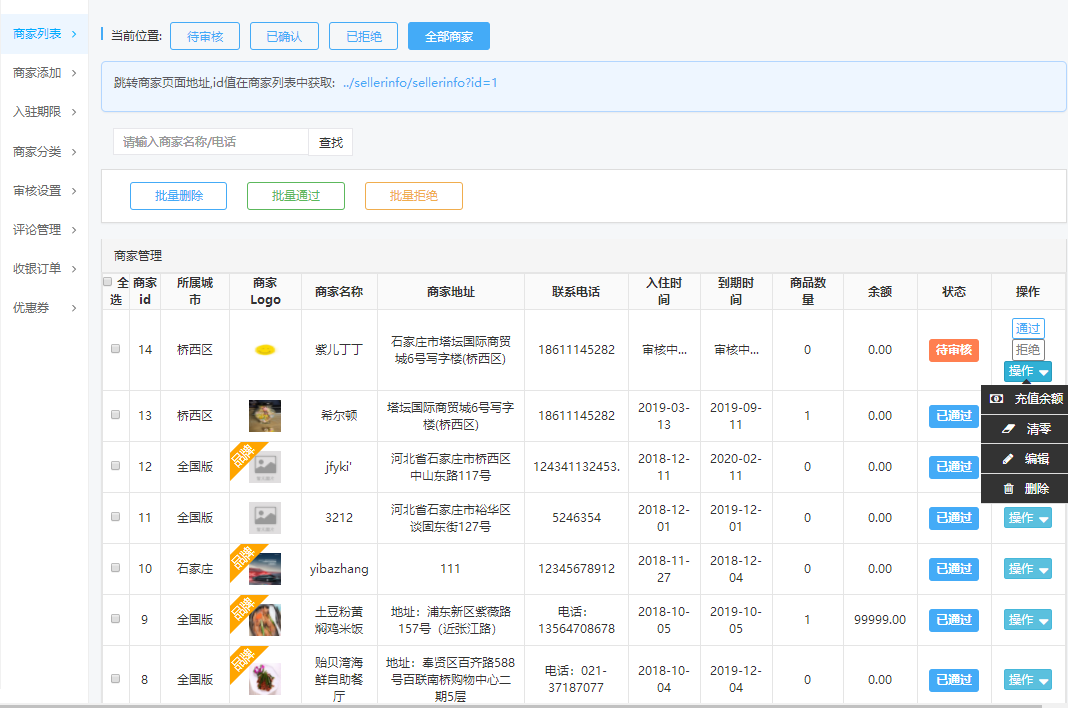1068x708 pixels.
Task: Click 通过 to approve 紫儿丁丁
Action: [x=1028, y=328]
